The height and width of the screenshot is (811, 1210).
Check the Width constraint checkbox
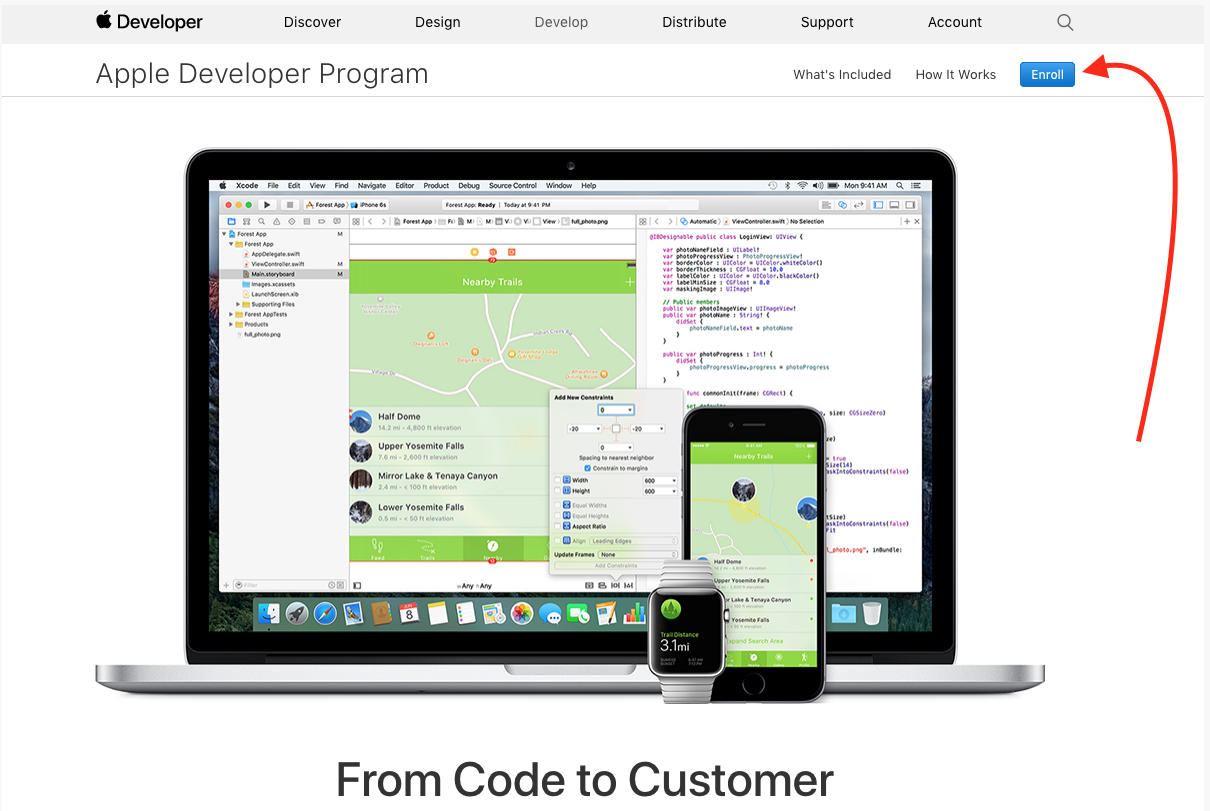point(558,480)
